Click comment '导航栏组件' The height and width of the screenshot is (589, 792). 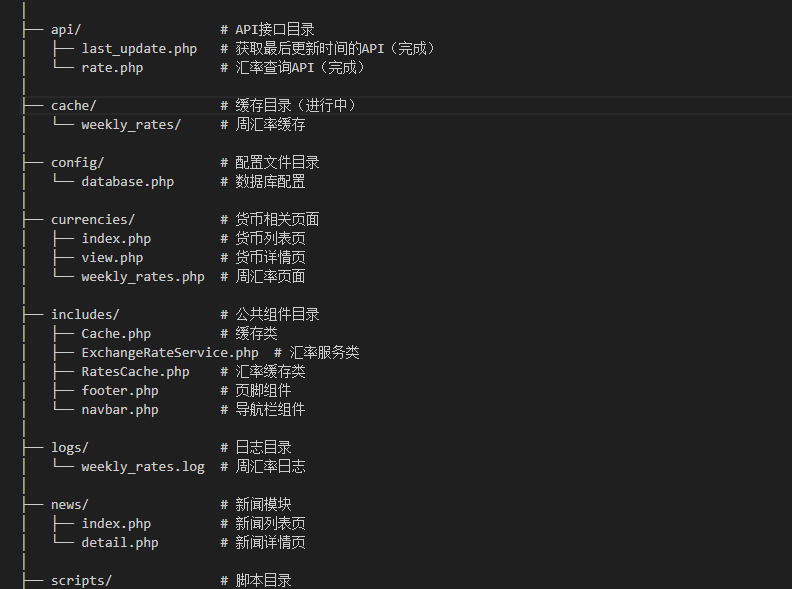click(270, 410)
